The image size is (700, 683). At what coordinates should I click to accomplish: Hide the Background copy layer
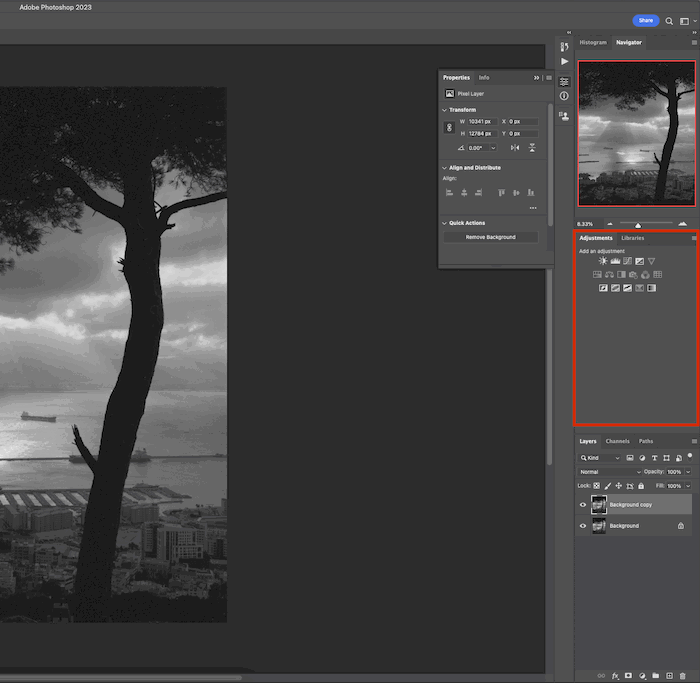[583, 505]
